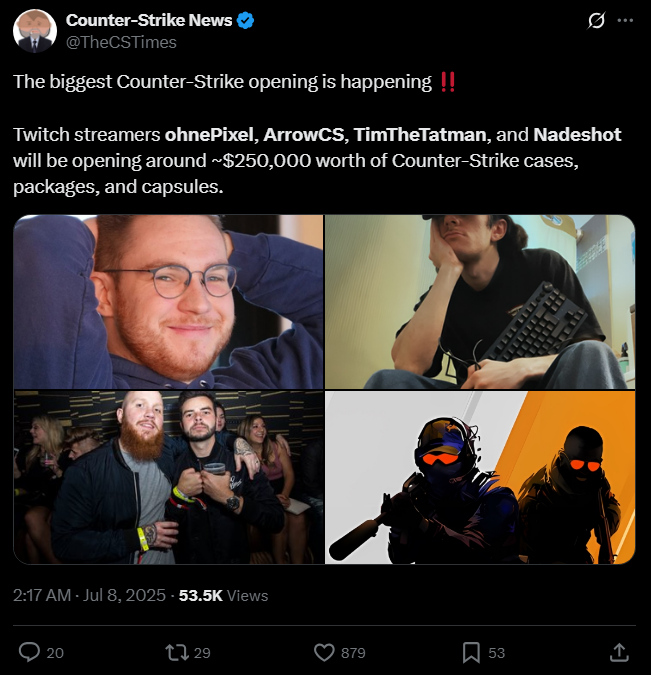Open the Counter-Strike News display name
This screenshot has width=651, height=675.
tap(149, 20)
